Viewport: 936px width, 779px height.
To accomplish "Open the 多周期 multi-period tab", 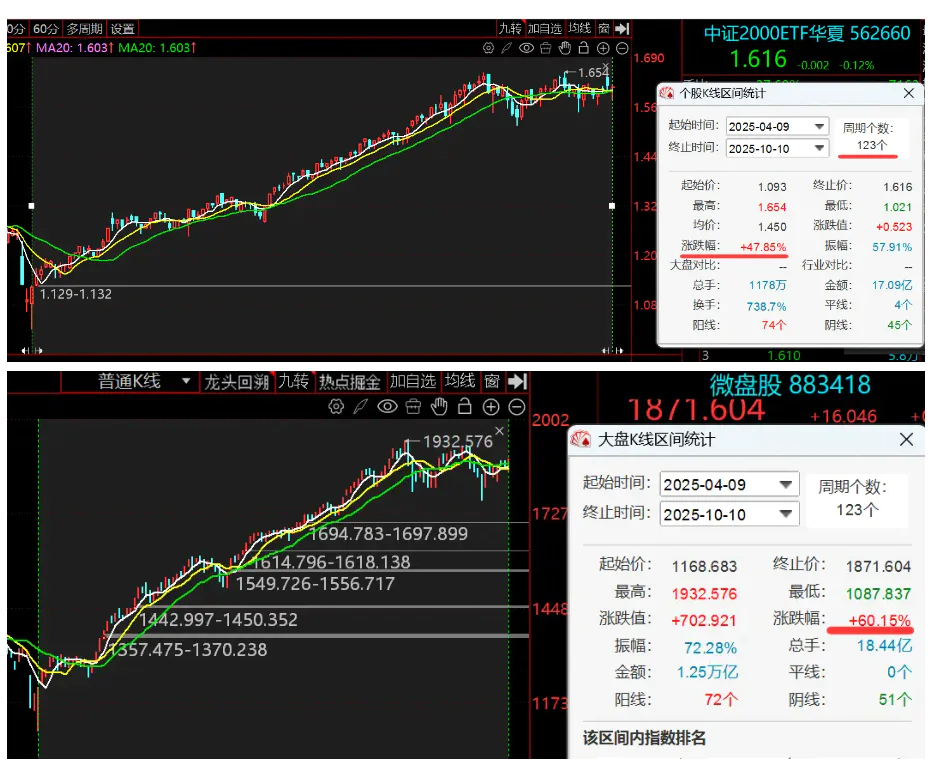I will coord(86,29).
